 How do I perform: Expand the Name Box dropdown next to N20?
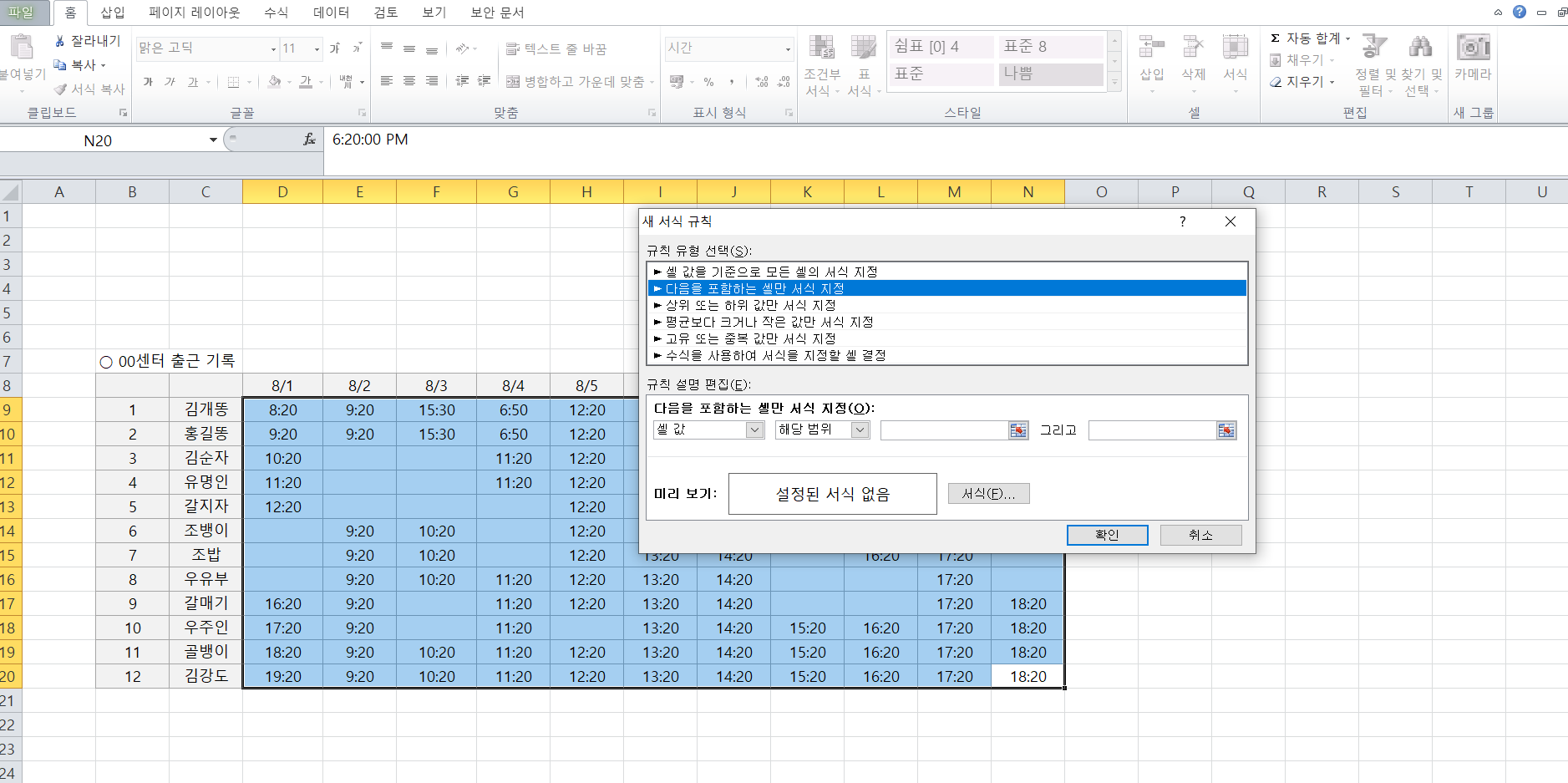pos(213,140)
